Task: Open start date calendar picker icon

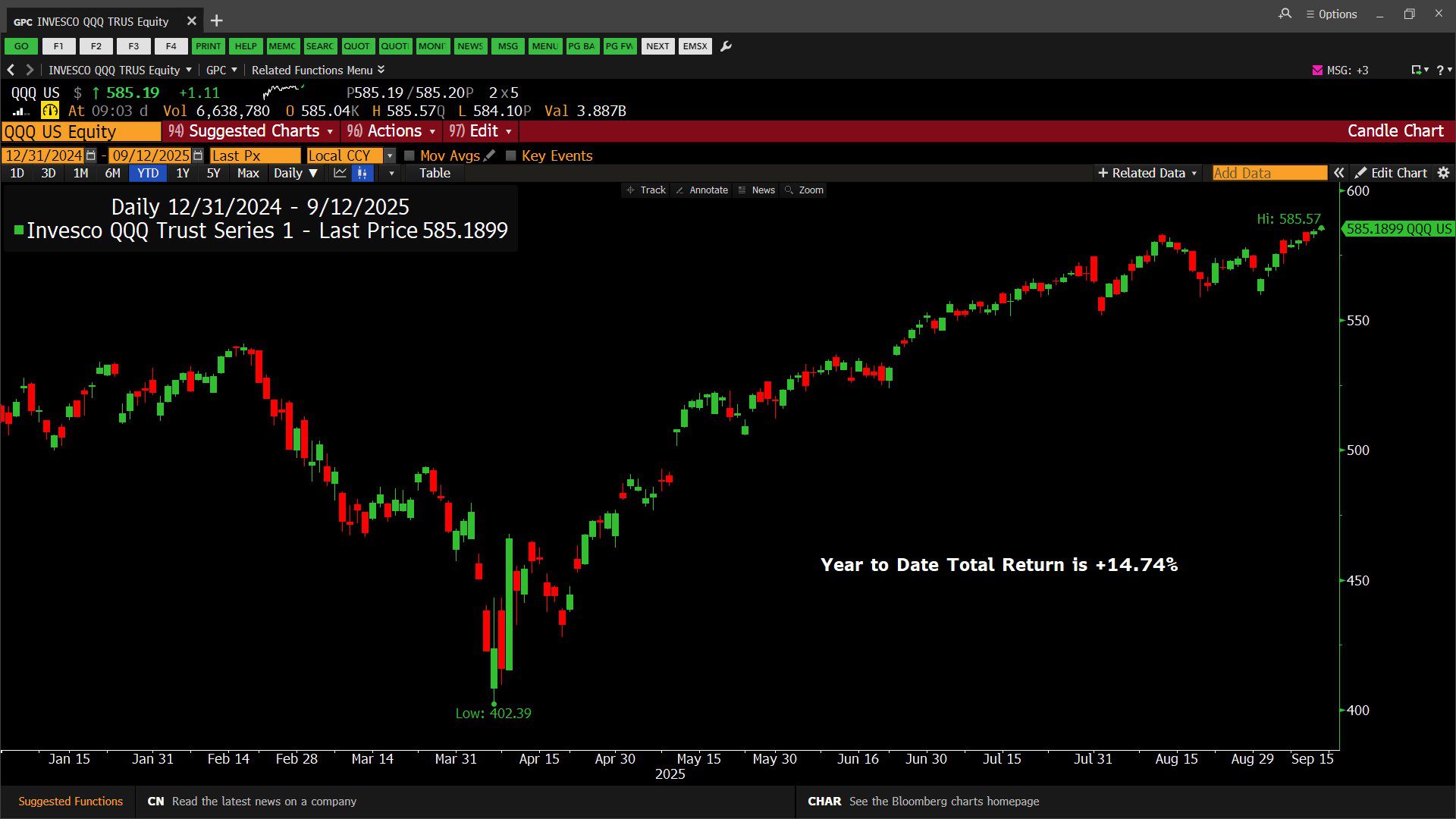Action: 91,155
